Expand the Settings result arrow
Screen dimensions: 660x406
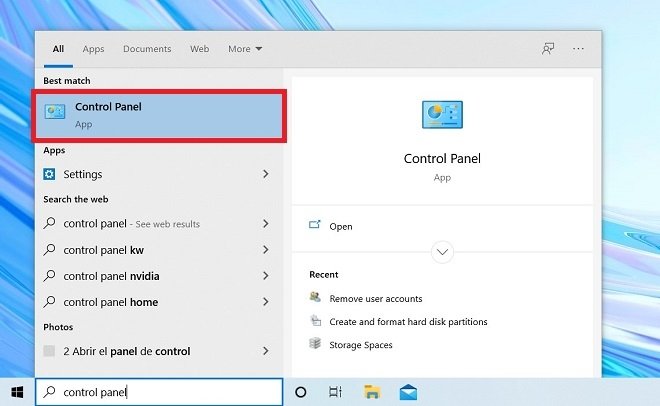coord(266,174)
